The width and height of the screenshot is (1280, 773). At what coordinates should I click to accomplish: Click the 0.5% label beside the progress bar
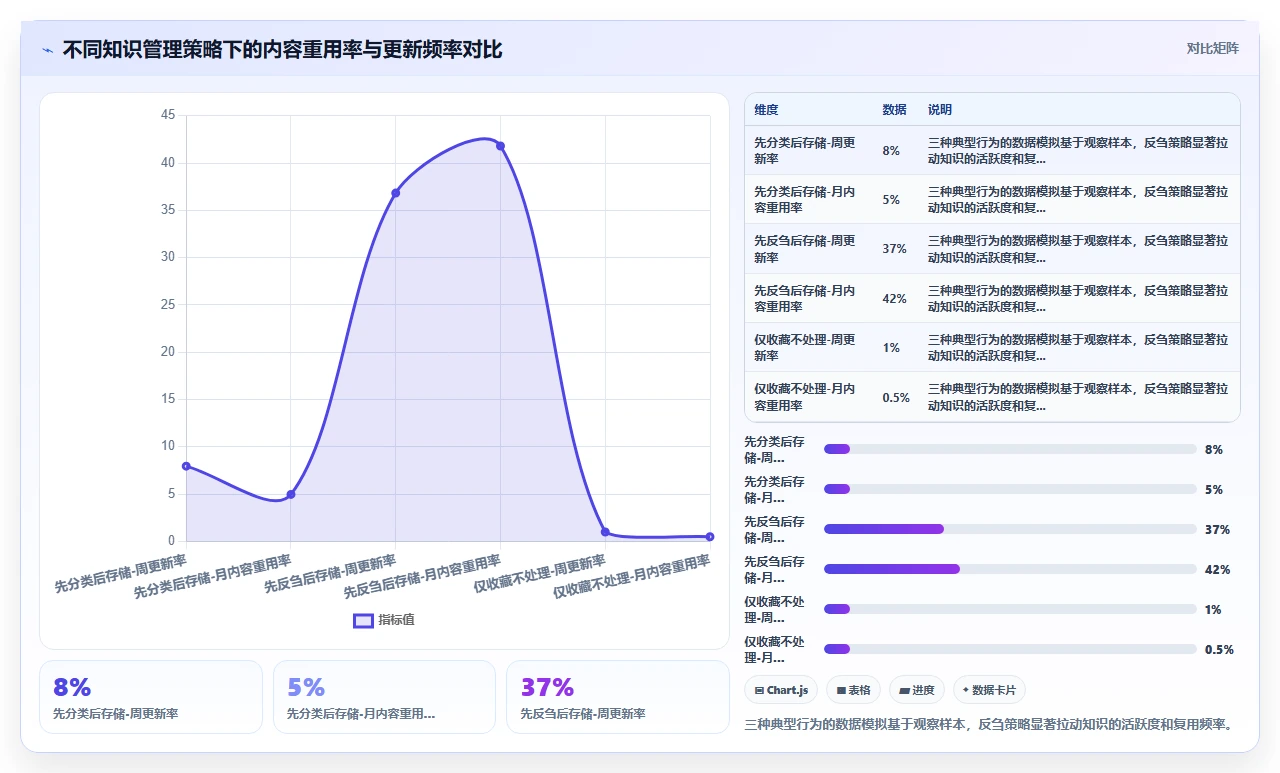[1219, 649]
